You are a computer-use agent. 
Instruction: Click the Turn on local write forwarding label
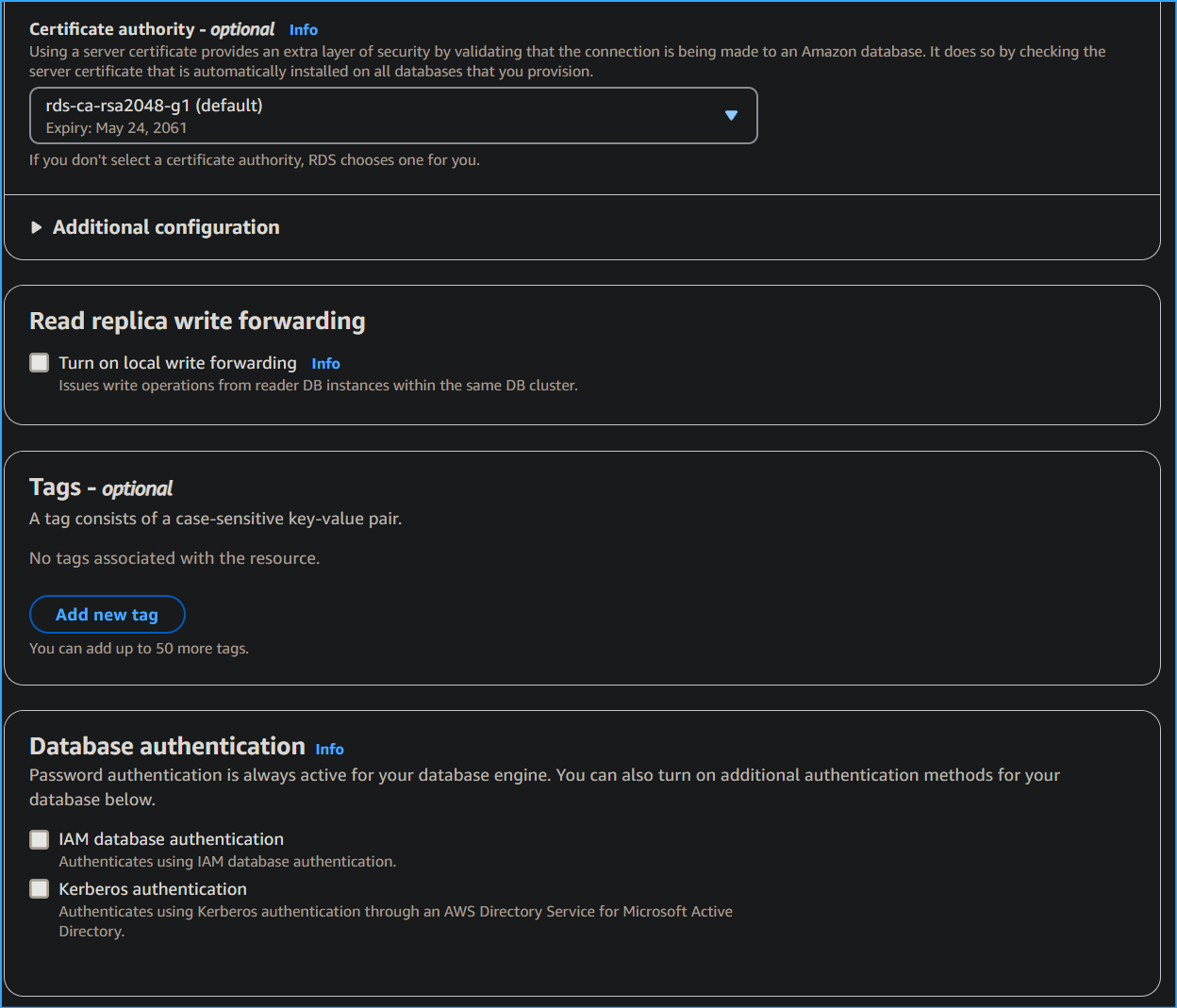[177, 362]
